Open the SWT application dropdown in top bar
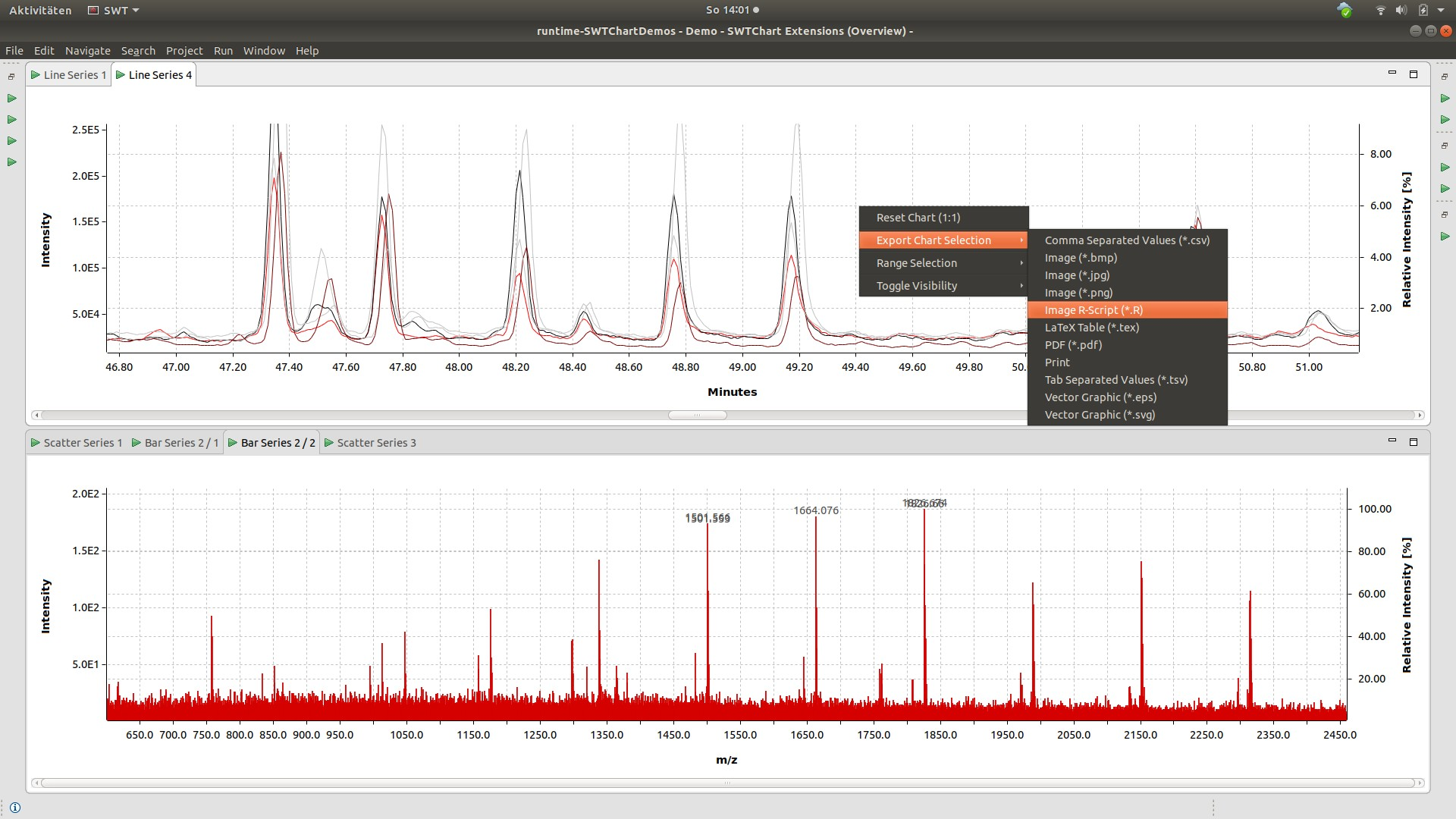This screenshot has width=1456, height=819. click(114, 11)
